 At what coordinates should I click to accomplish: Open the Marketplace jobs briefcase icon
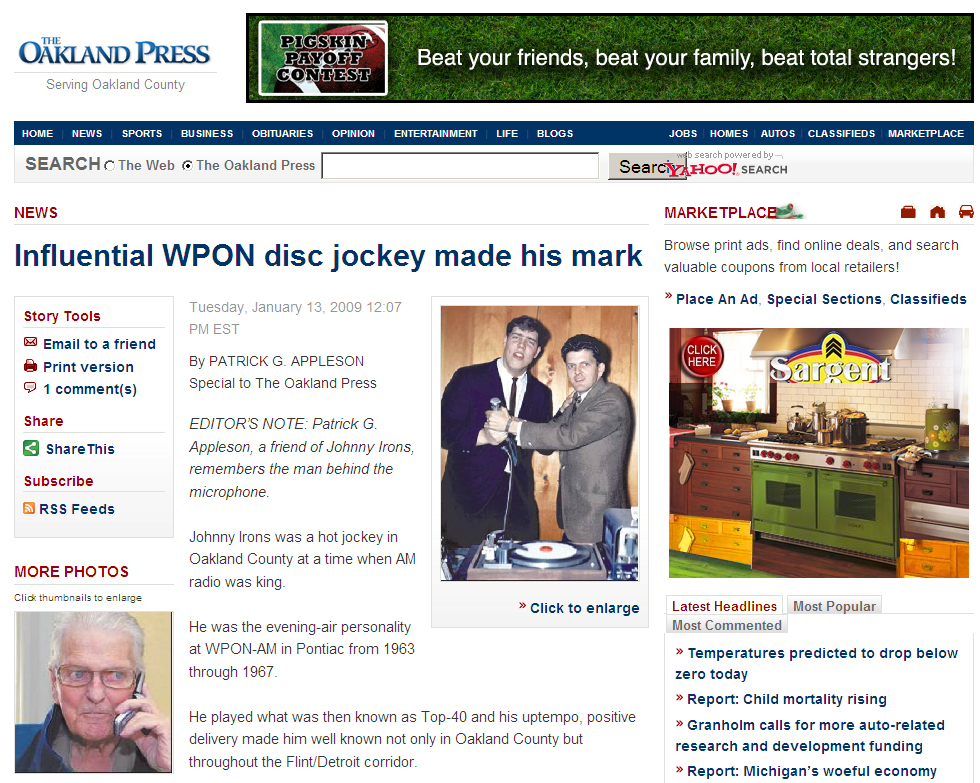[908, 212]
